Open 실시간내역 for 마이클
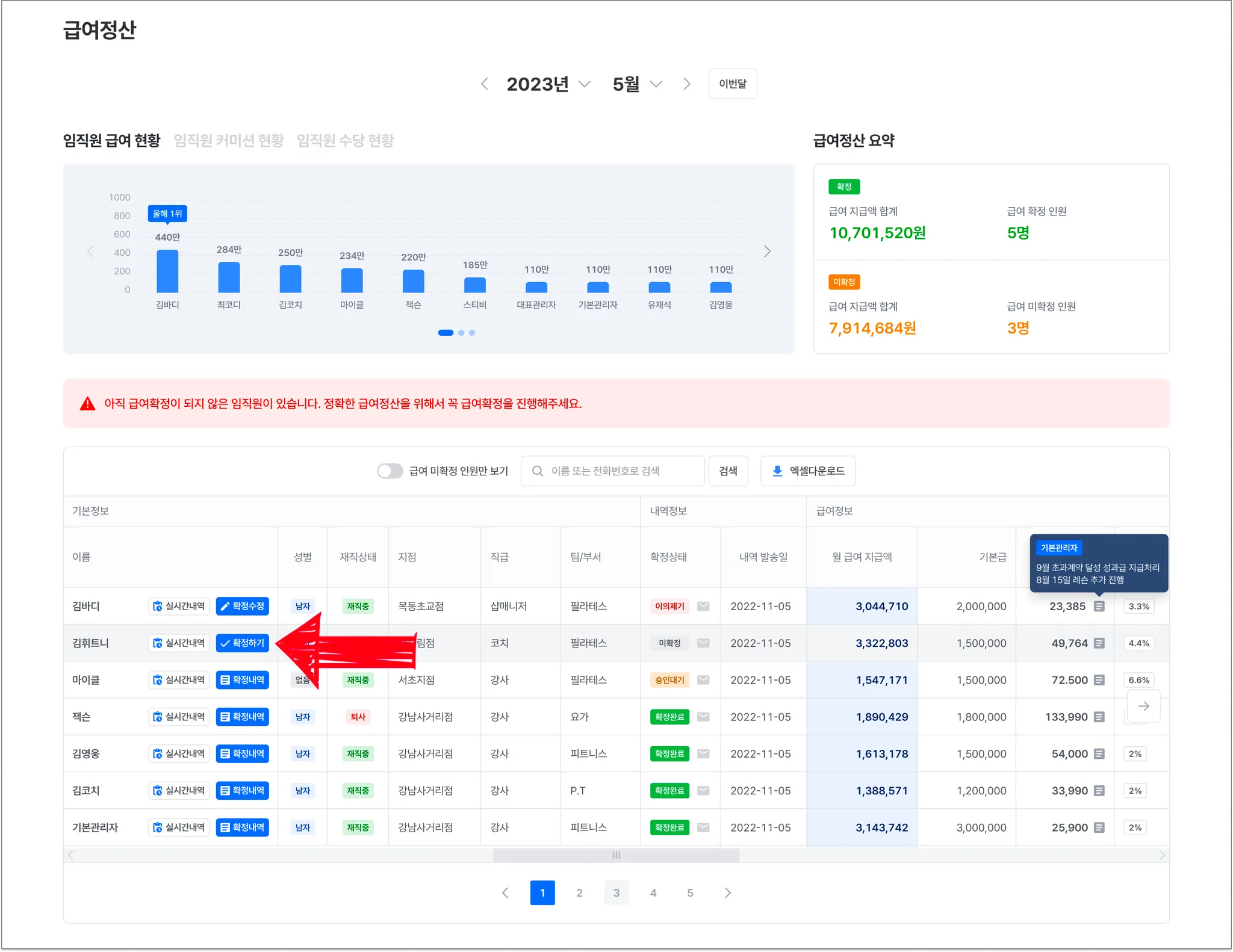The width and height of the screenshot is (1233, 952). (x=179, y=680)
